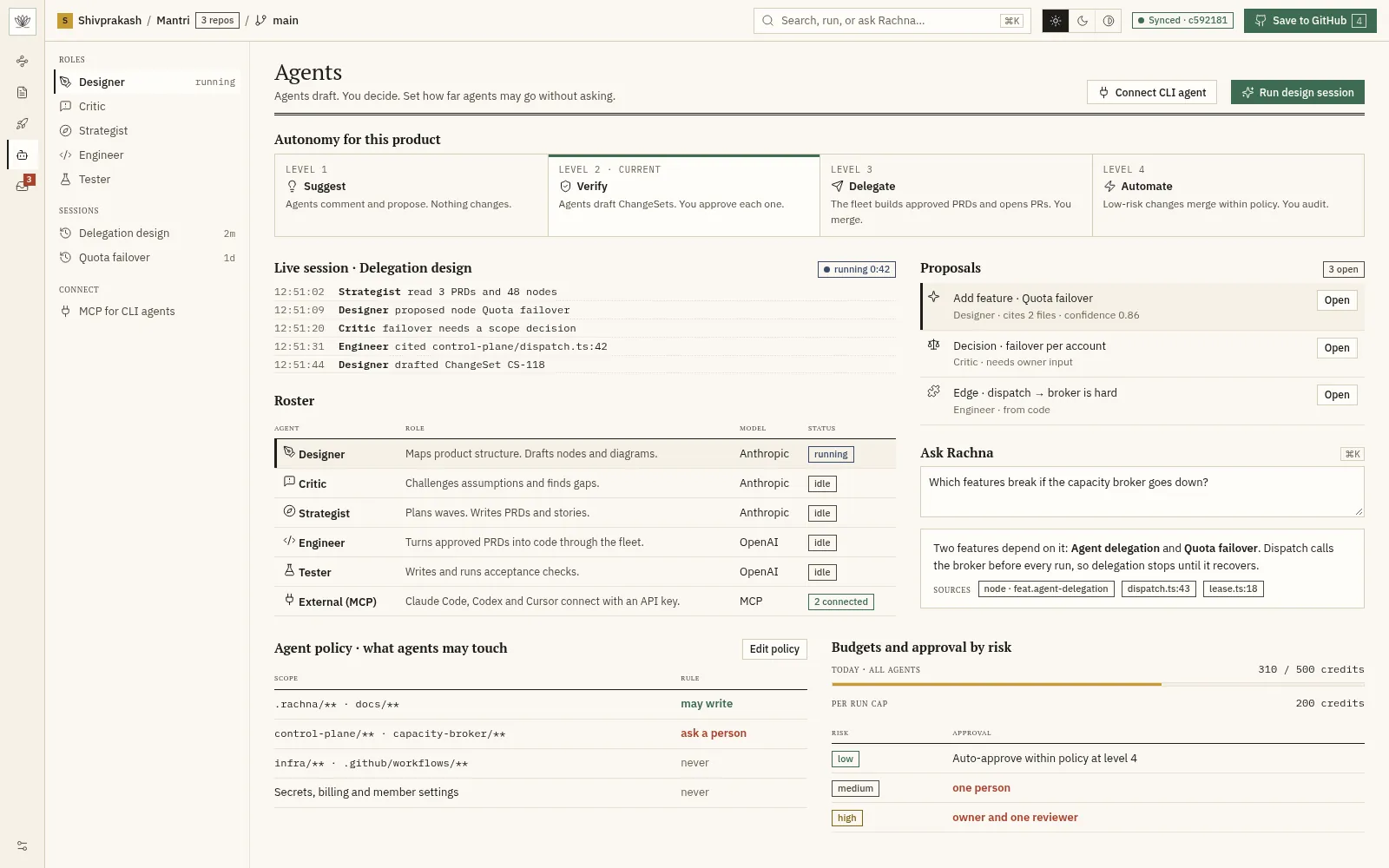Select Critic role in sidebar
The width and height of the screenshot is (1389, 868).
point(148,106)
